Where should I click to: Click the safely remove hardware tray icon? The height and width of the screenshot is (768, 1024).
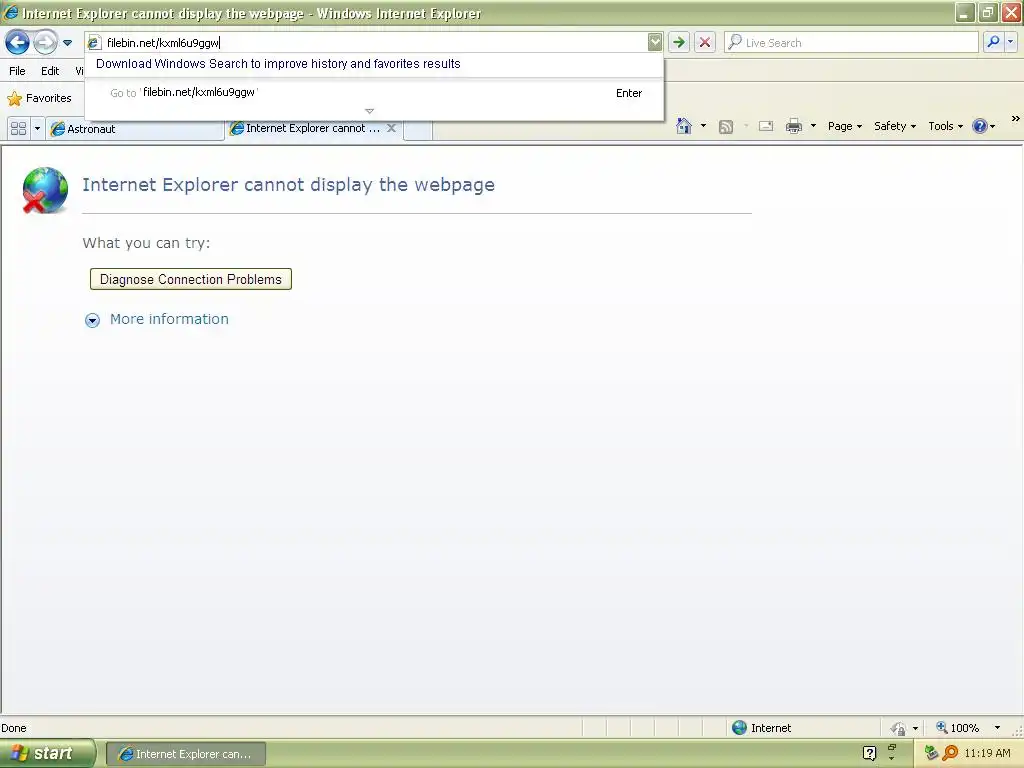tap(931, 753)
